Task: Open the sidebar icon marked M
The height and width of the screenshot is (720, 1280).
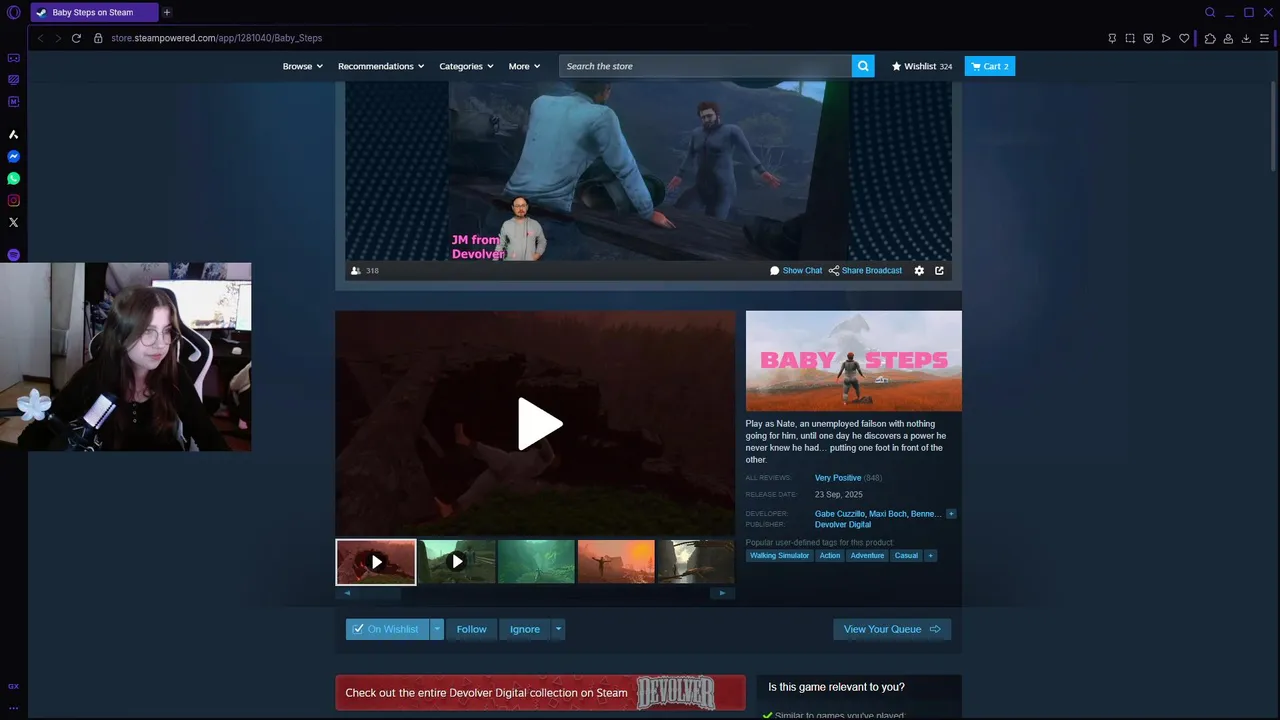Action: (13, 101)
